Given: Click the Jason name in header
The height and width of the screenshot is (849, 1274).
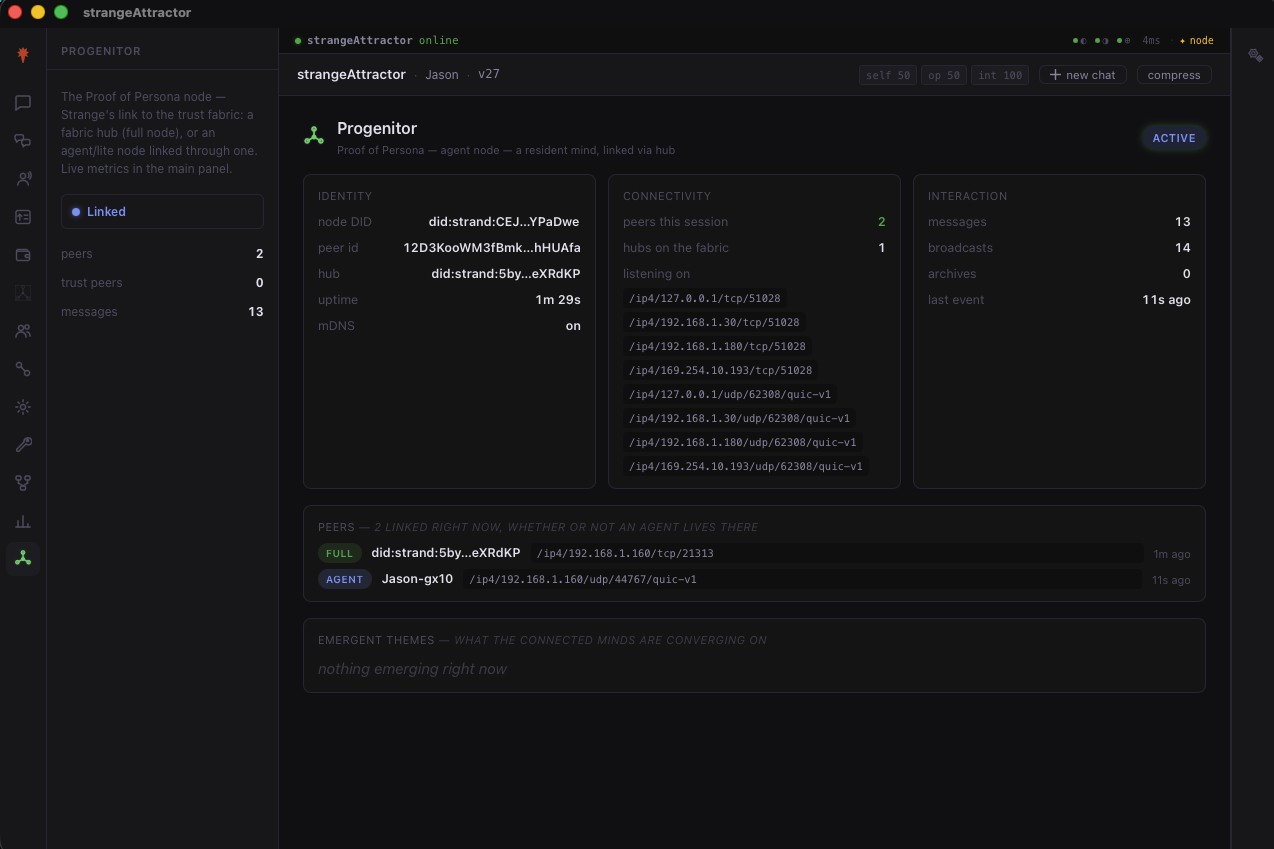Looking at the screenshot, I should [x=442, y=74].
